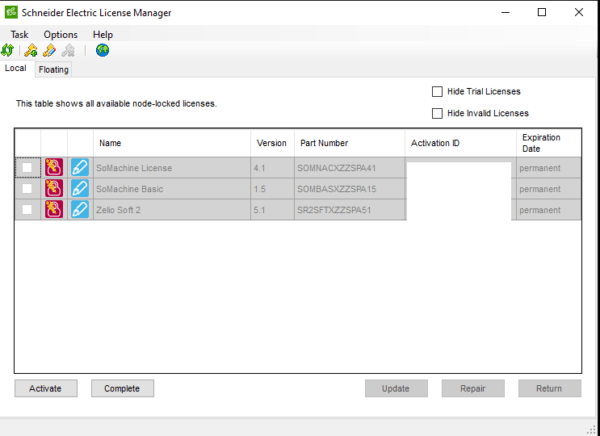Click the activate license key toolbar icon
The image size is (600, 436).
31,50
